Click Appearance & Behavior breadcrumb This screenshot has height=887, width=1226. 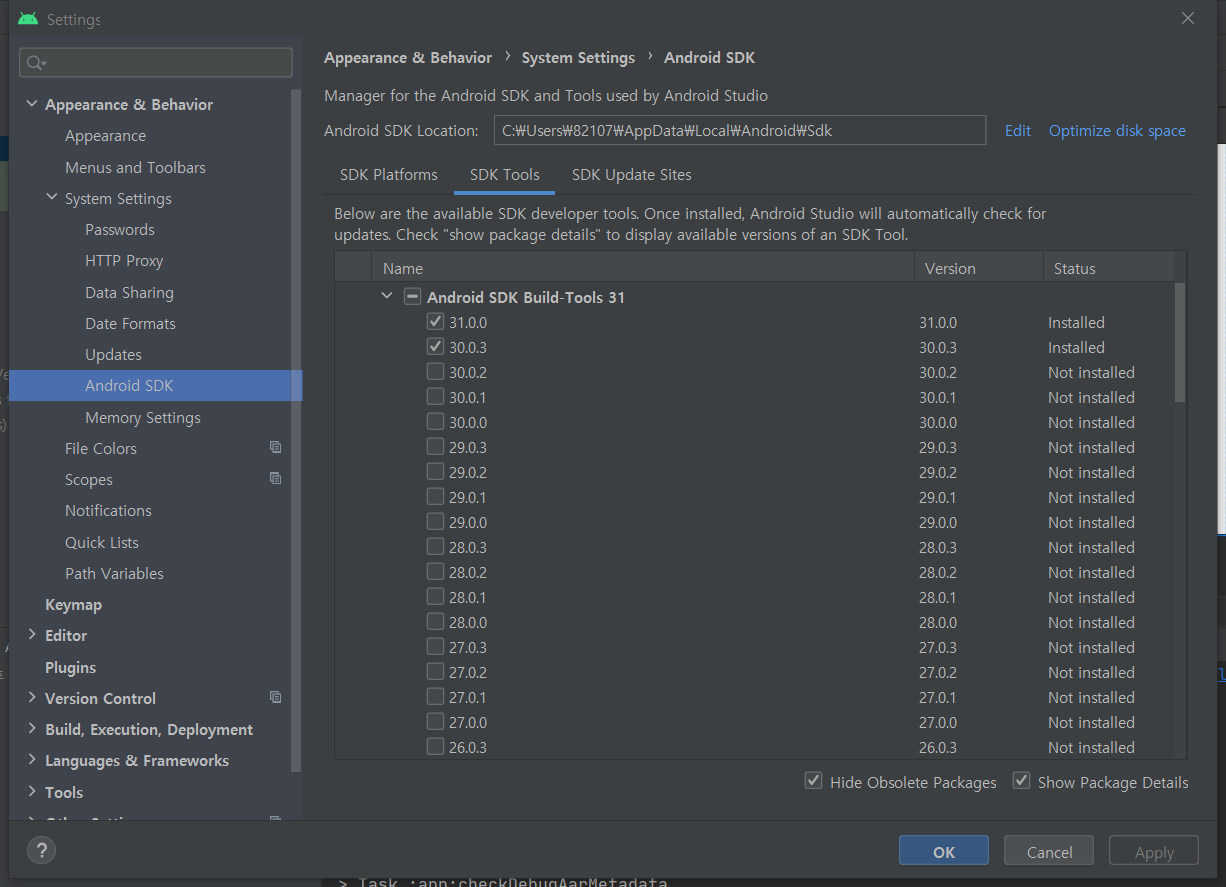408,58
